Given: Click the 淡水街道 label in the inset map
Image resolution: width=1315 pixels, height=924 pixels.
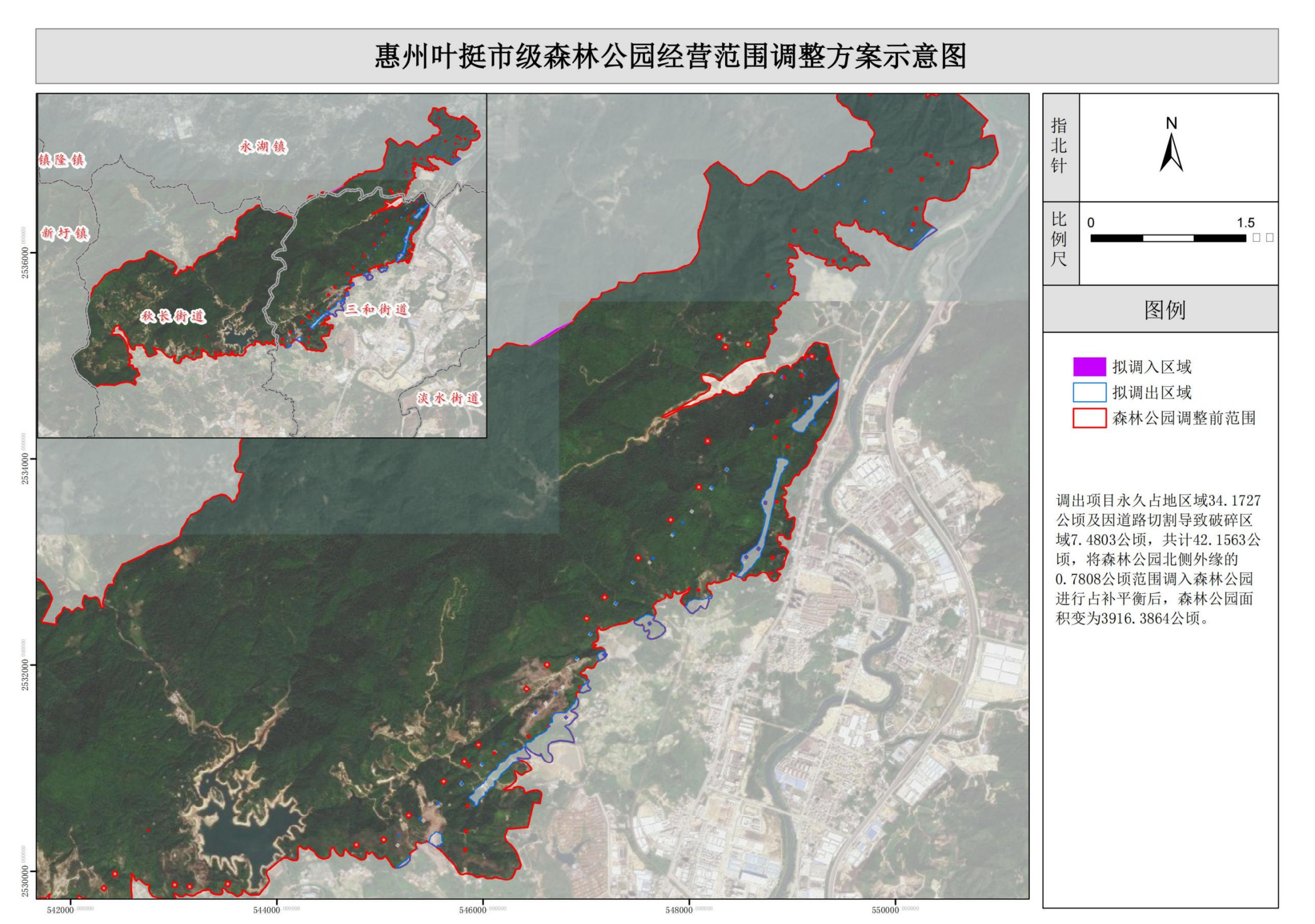Looking at the screenshot, I should click(x=449, y=399).
